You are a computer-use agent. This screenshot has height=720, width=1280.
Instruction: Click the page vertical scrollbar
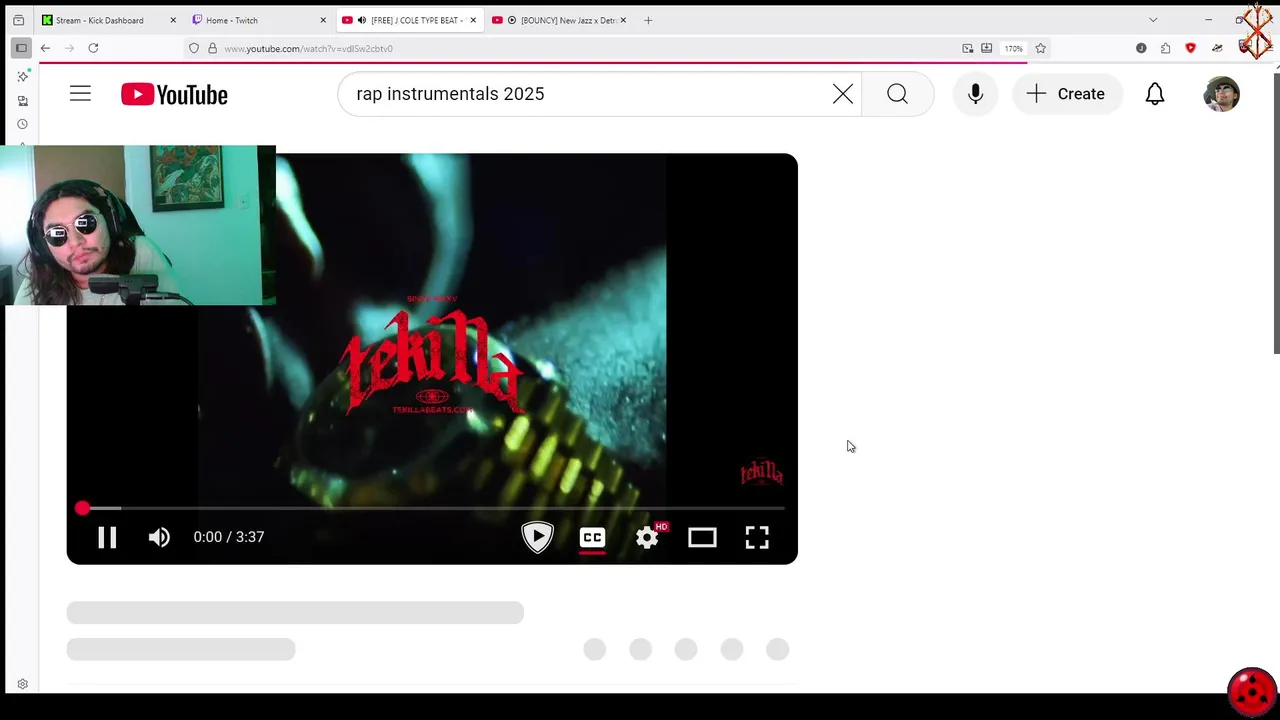[x=1275, y=213]
